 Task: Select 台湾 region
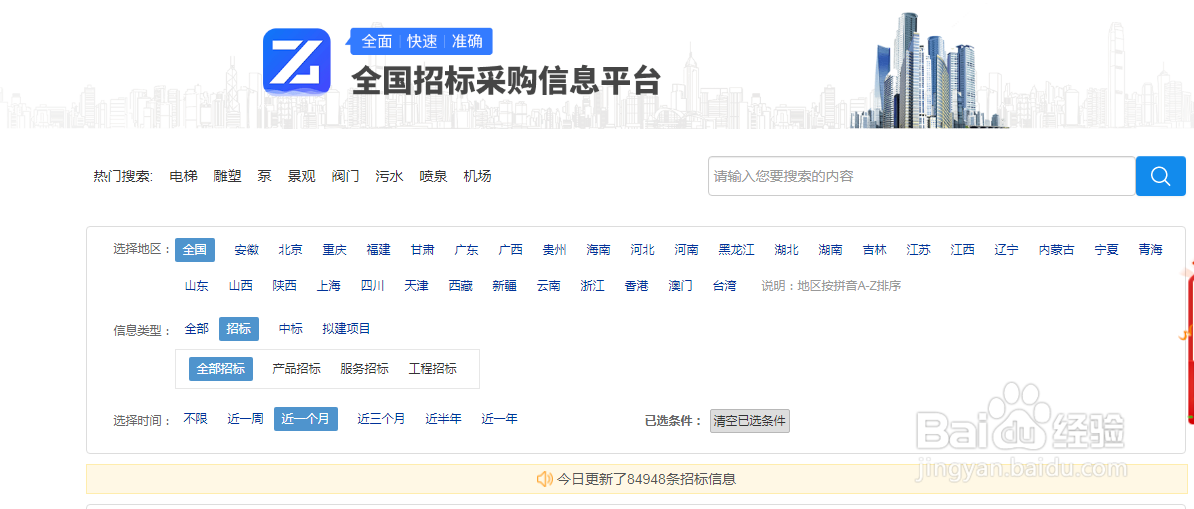[x=725, y=287]
